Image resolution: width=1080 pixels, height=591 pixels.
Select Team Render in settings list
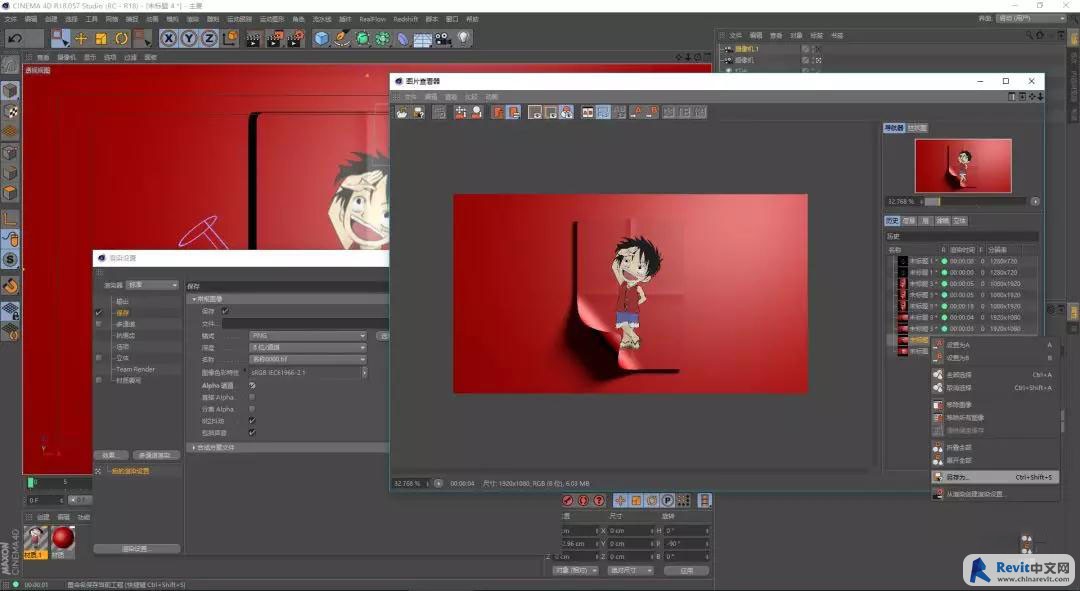point(135,369)
